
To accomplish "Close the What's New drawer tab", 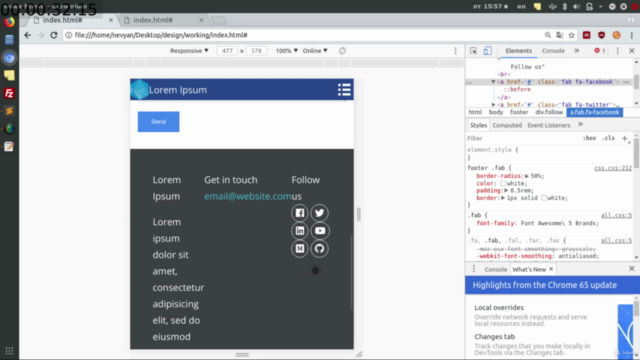I will tap(551, 269).
